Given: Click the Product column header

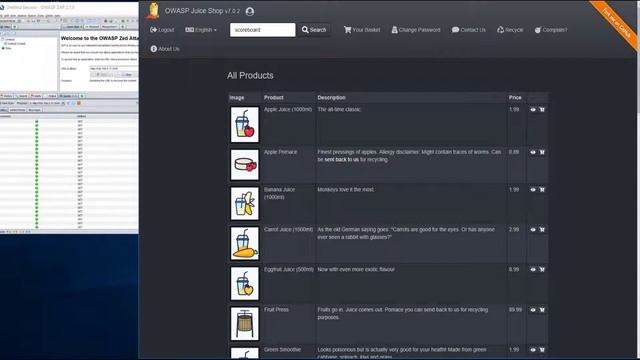Looking at the screenshot, I should 273,98.
